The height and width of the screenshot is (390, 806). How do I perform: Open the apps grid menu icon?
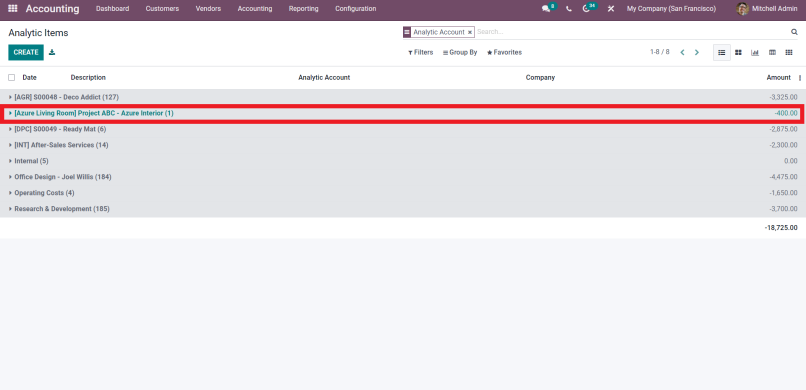13,9
